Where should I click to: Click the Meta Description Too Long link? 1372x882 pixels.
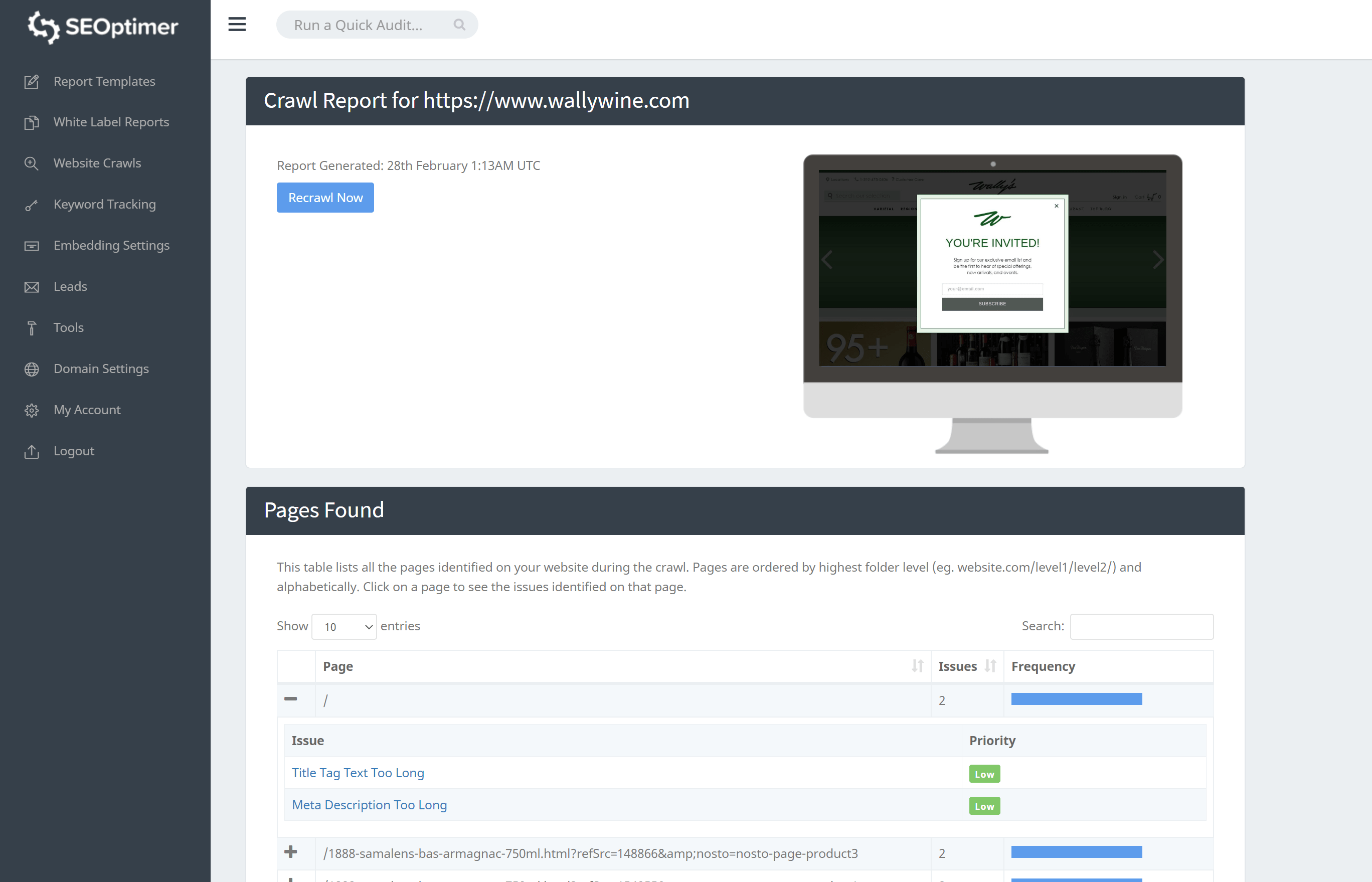[x=368, y=804]
